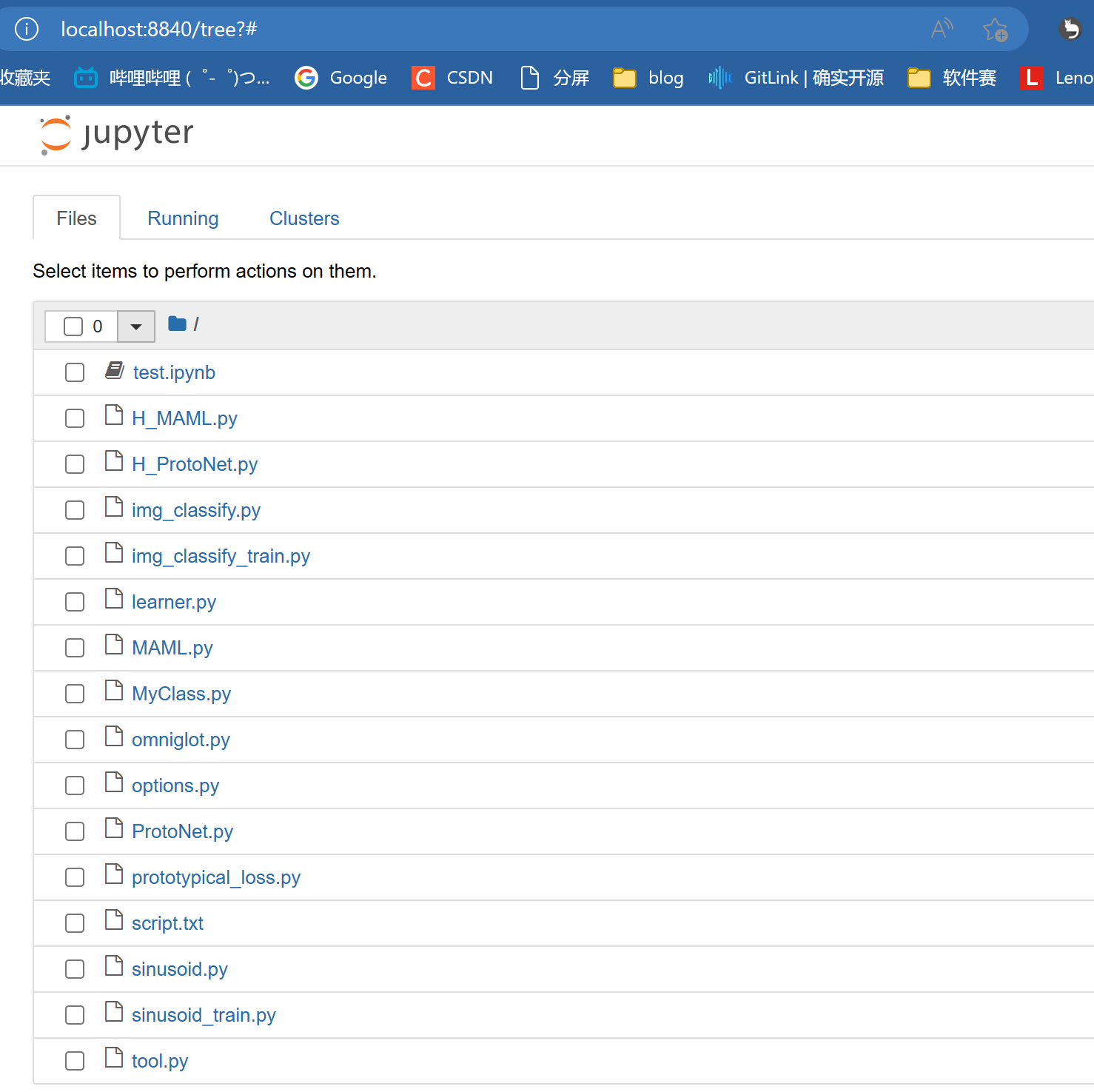
Task: Click the file icon beside script.txt
Action: pyautogui.click(x=114, y=920)
